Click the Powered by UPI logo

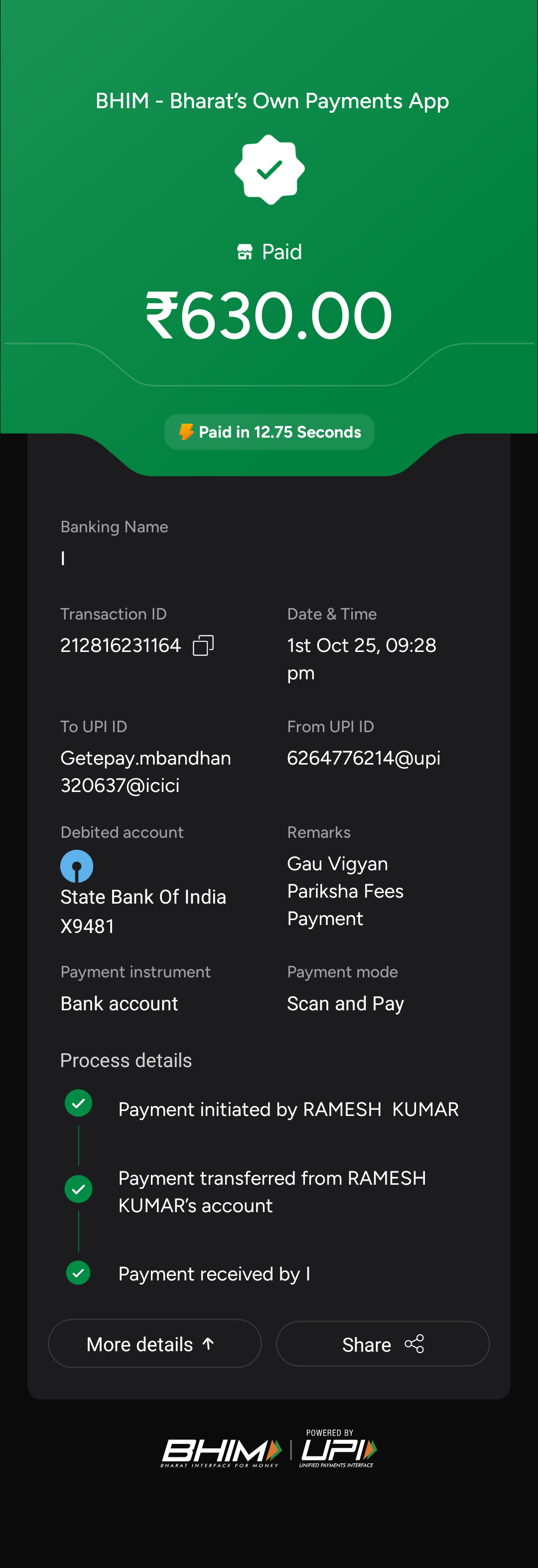(x=338, y=1449)
